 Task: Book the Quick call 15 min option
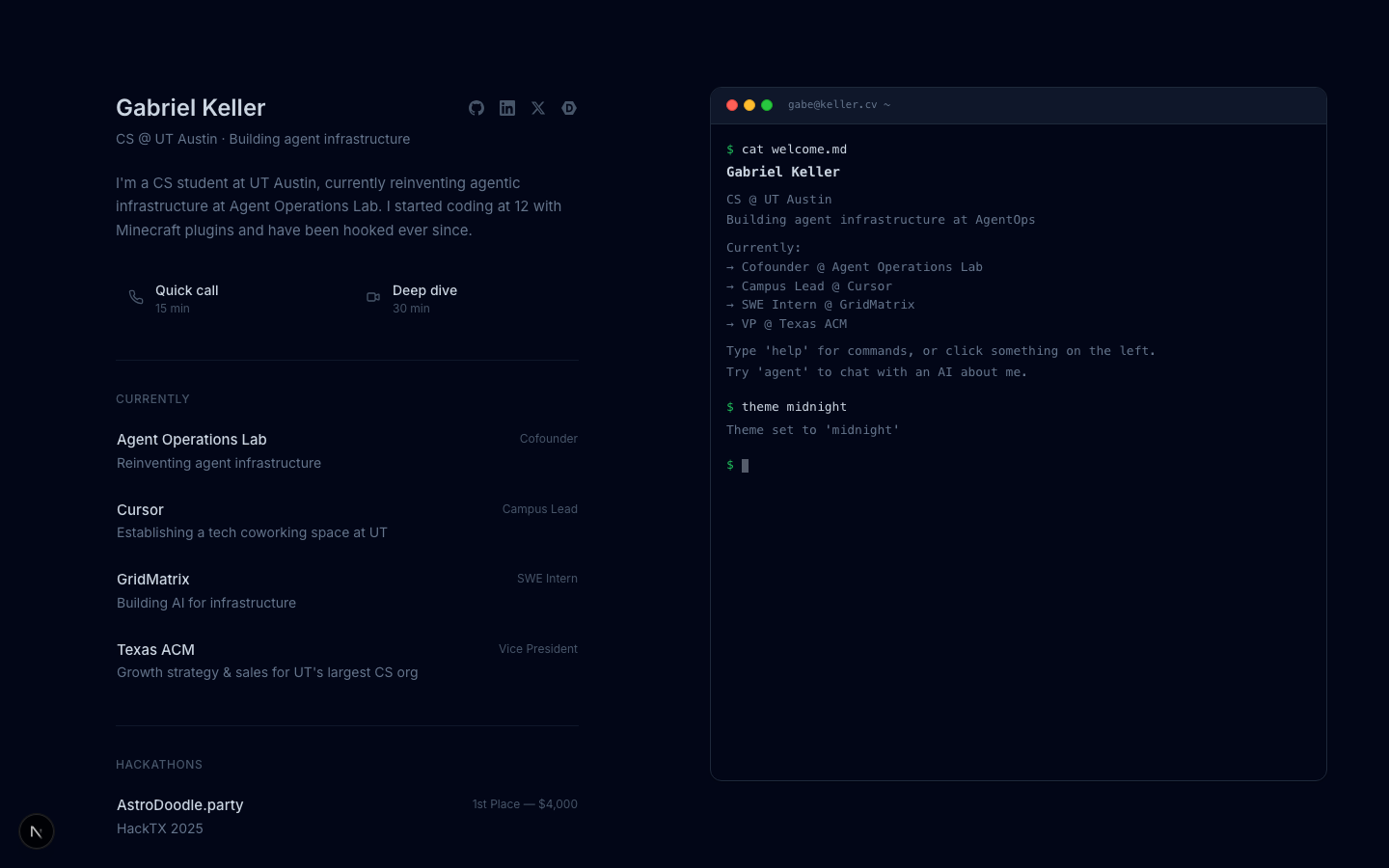186,298
